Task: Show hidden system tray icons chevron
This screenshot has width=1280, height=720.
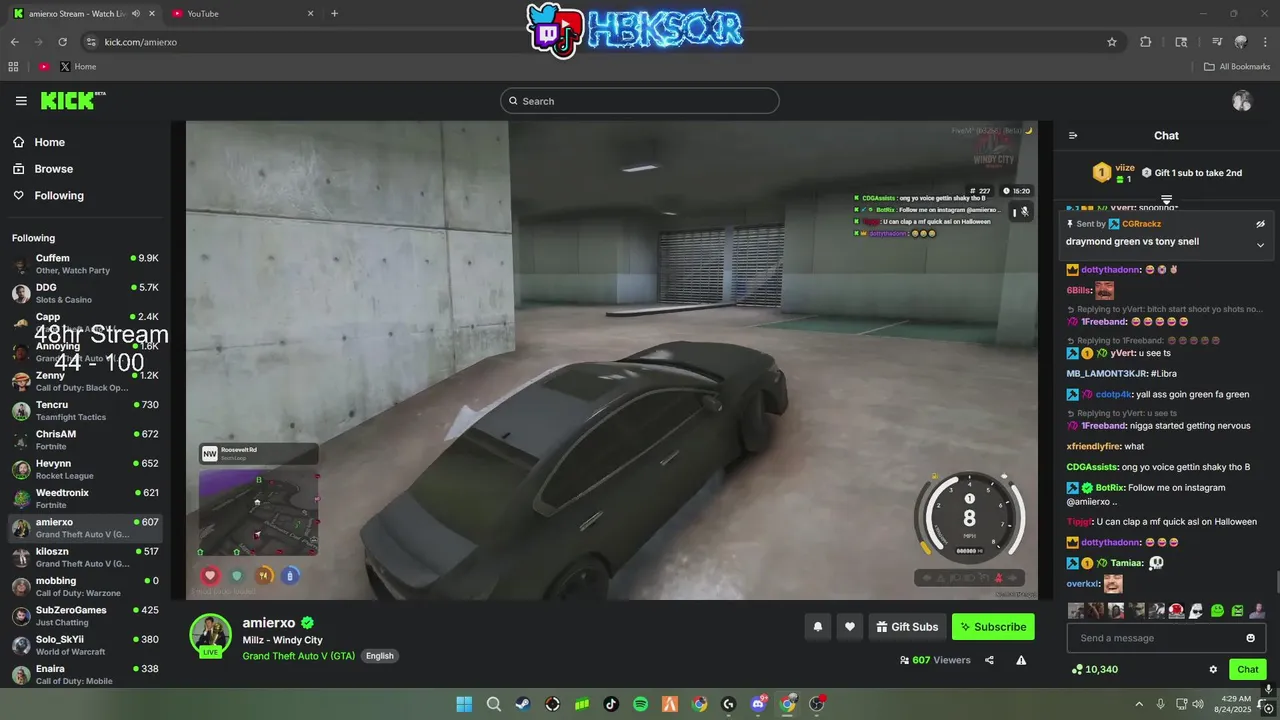Action: (x=1138, y=704)
